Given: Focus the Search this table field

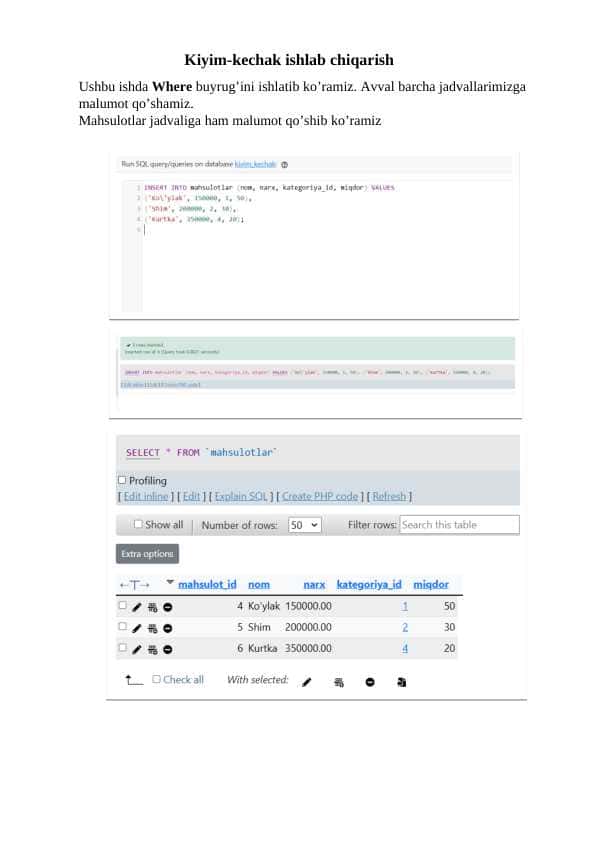Looking at the screenshot, I should tap(460, 525).
